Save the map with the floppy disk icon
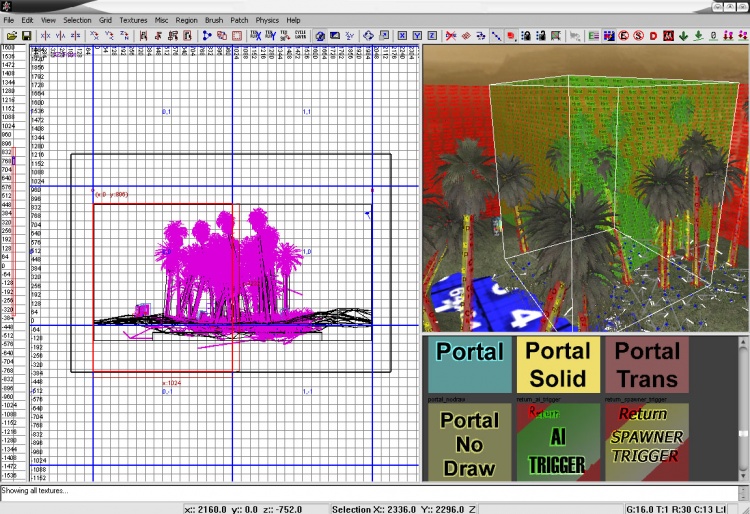The image size is (750, 514). click(x=26, y=36)
